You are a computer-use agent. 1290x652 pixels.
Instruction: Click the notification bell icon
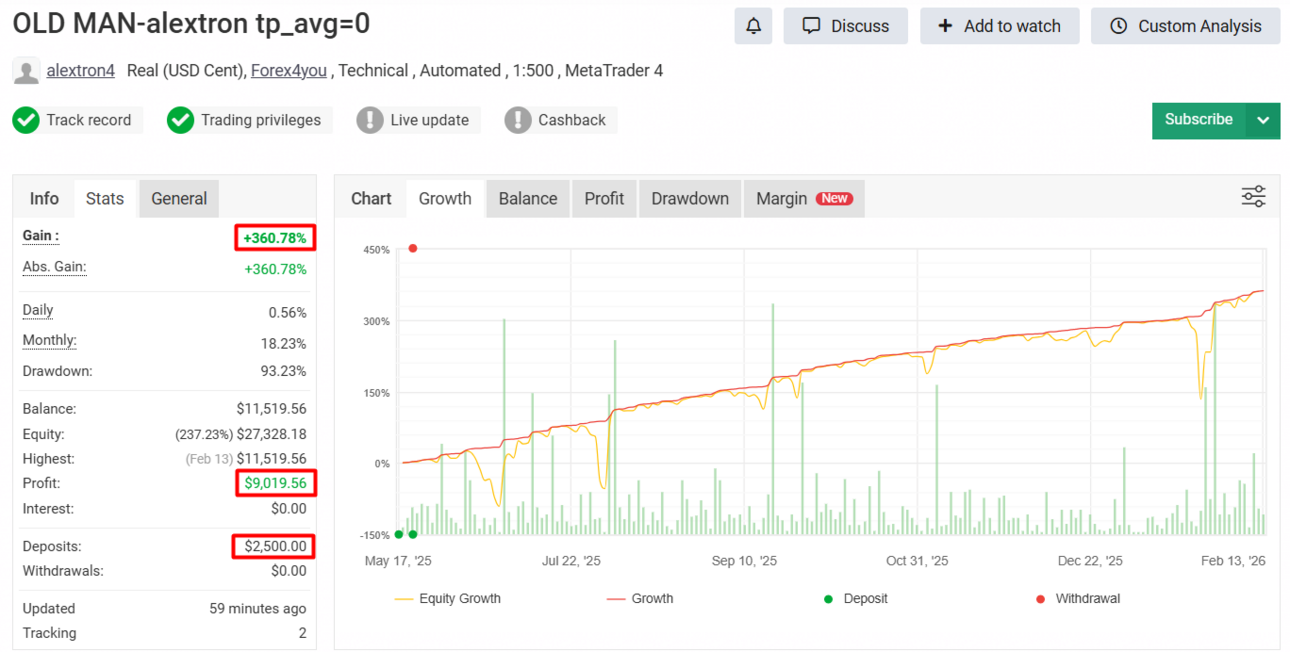pos(753,26)
